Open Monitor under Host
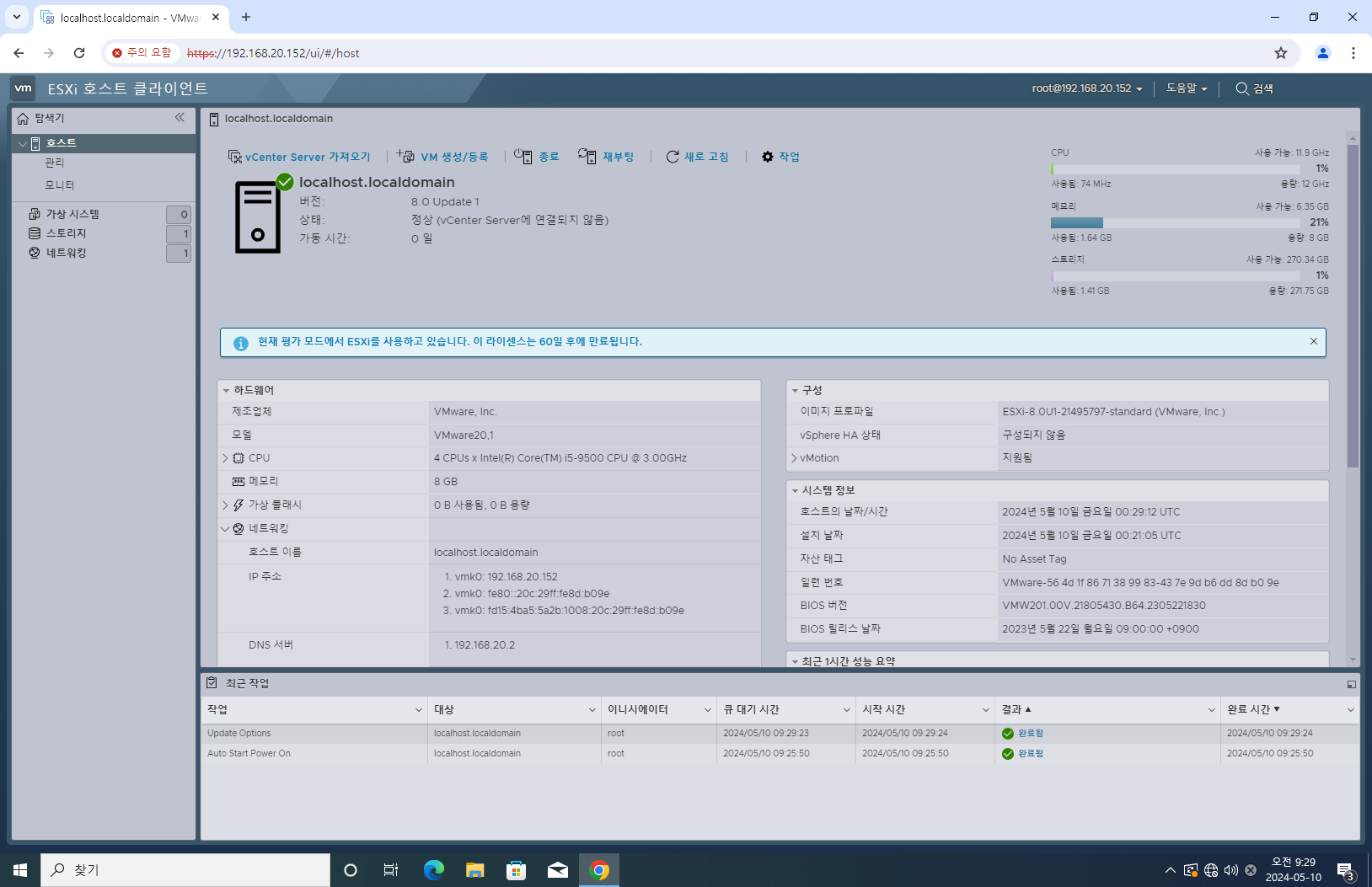 (59, 185)
